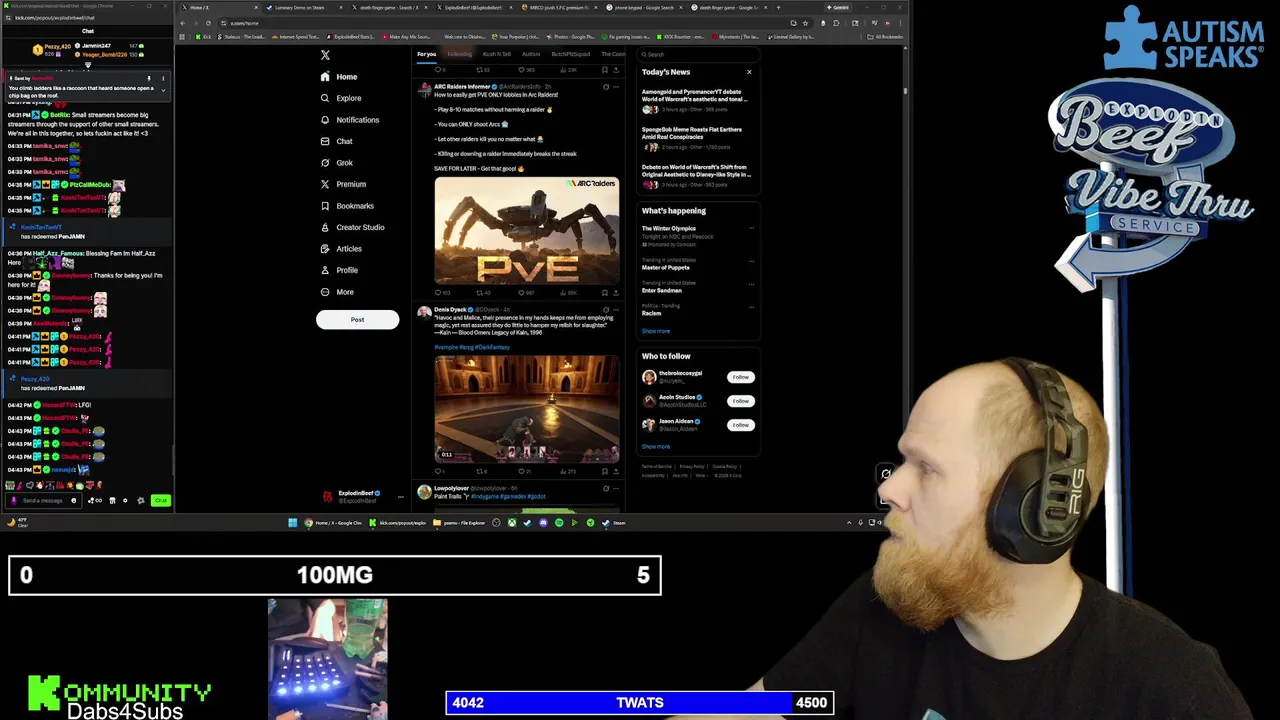Viewport: 1280px width, 720px height.
Task: Unpin the pinned chat message
Action: pos(149,78)
